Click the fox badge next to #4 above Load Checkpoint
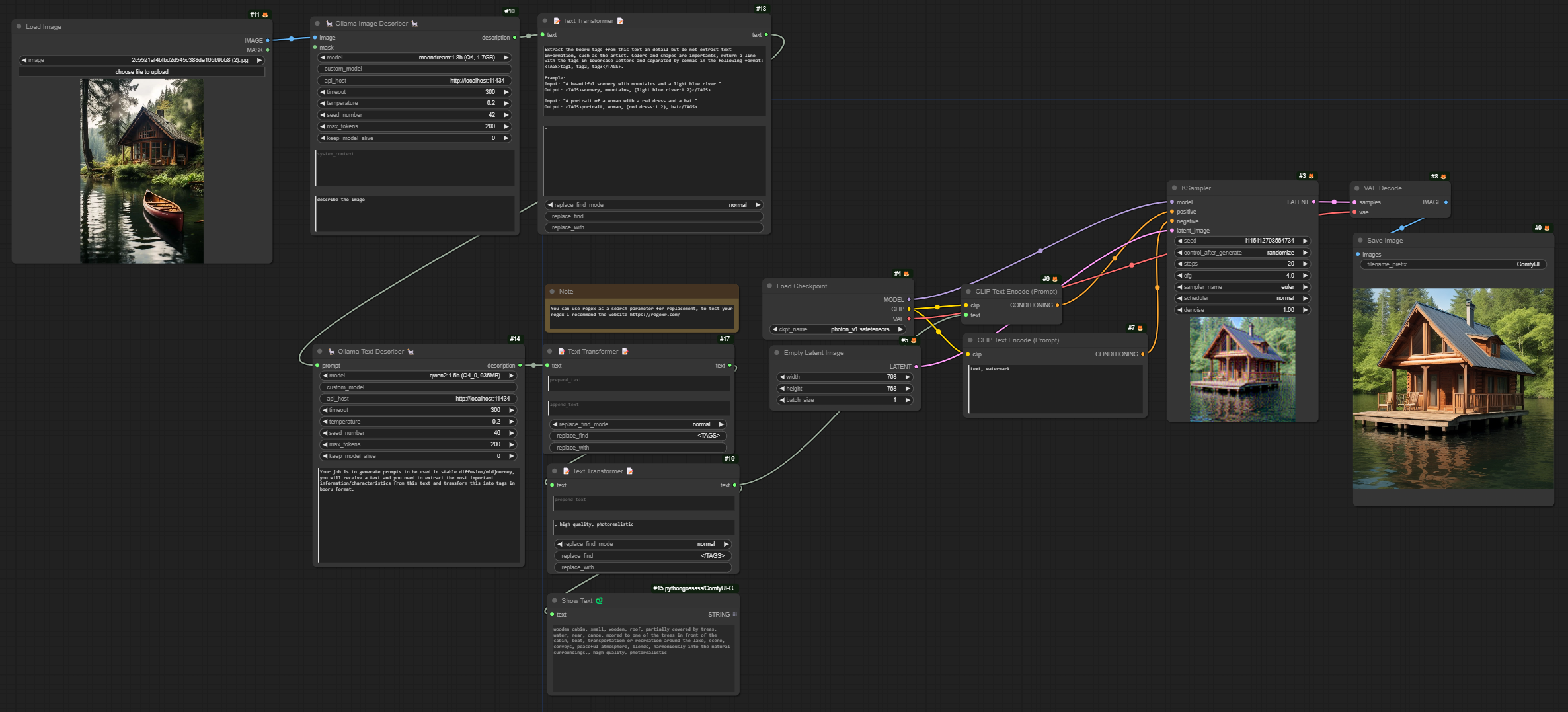This screenshot has width=1568, height=712. pos(906,274)
